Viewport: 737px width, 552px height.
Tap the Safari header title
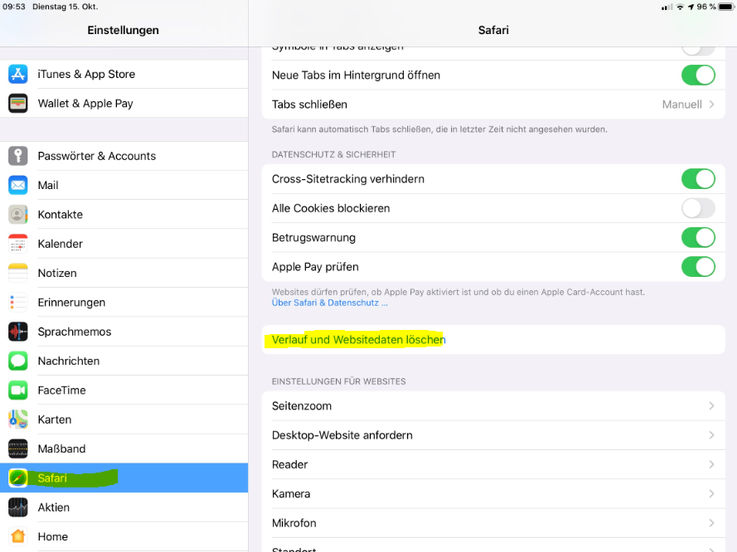click(493, 30)
